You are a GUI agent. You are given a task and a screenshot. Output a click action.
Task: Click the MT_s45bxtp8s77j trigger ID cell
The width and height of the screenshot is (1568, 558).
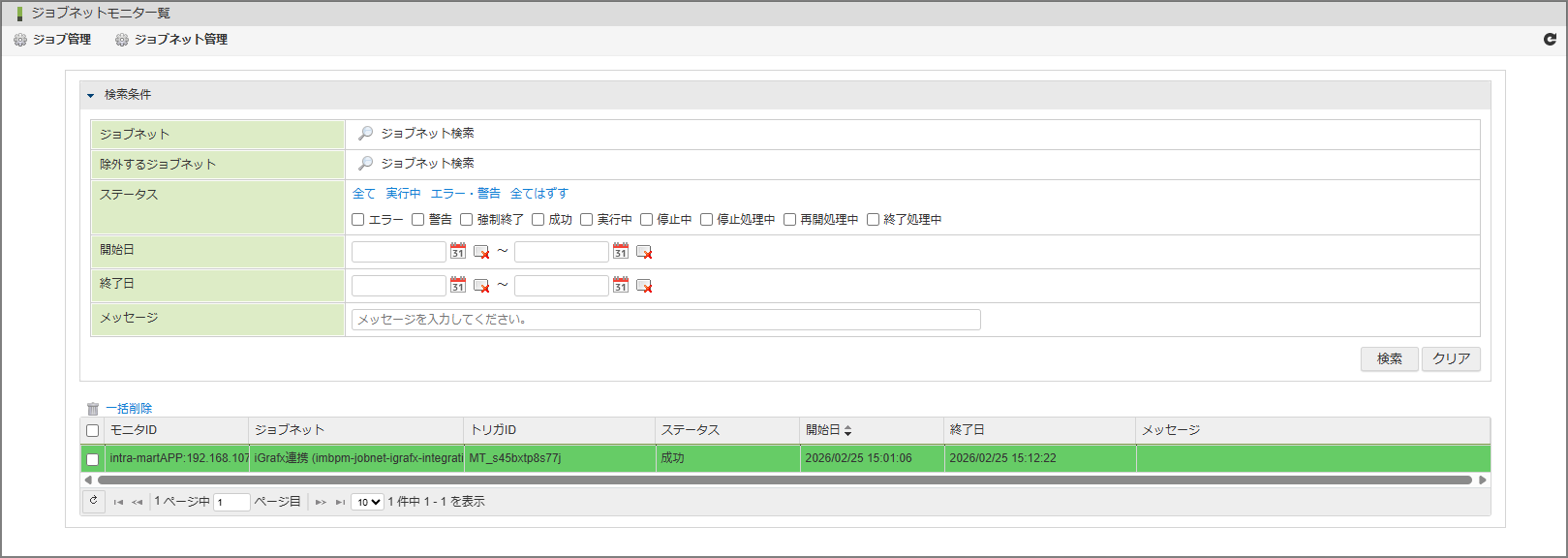click(x=560, y=458)
